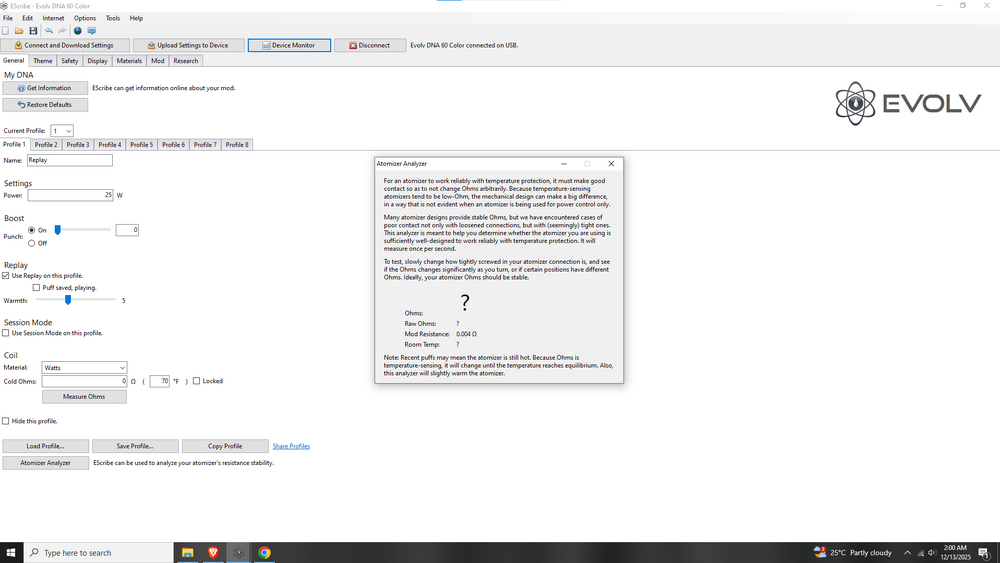Image resolution: width=1000 pixels, height=563 pixels.
Task: Follow the Share Profiles link
Action: coord(291,446)
